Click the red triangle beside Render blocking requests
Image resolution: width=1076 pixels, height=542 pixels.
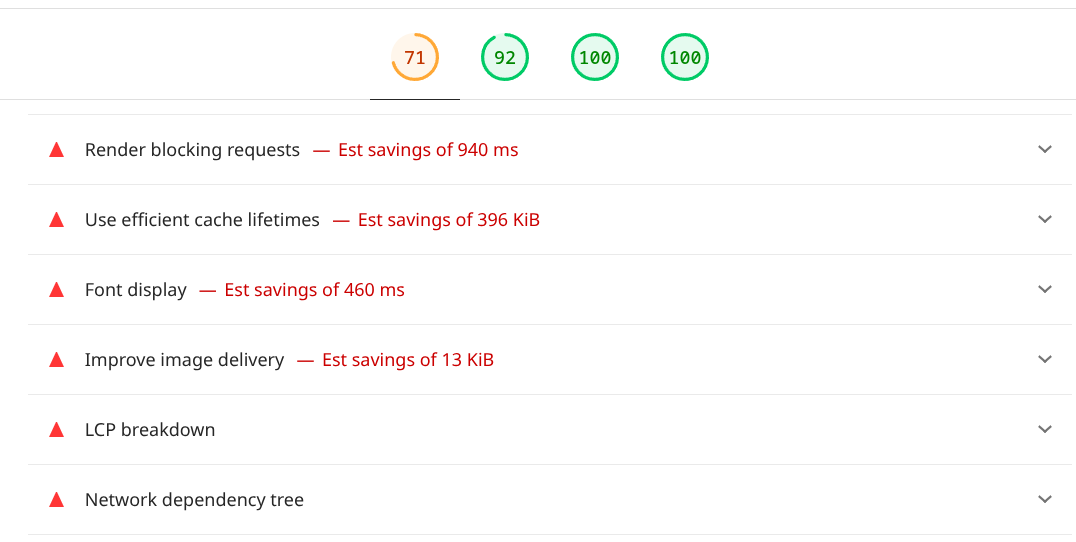[x=57, y=150]
